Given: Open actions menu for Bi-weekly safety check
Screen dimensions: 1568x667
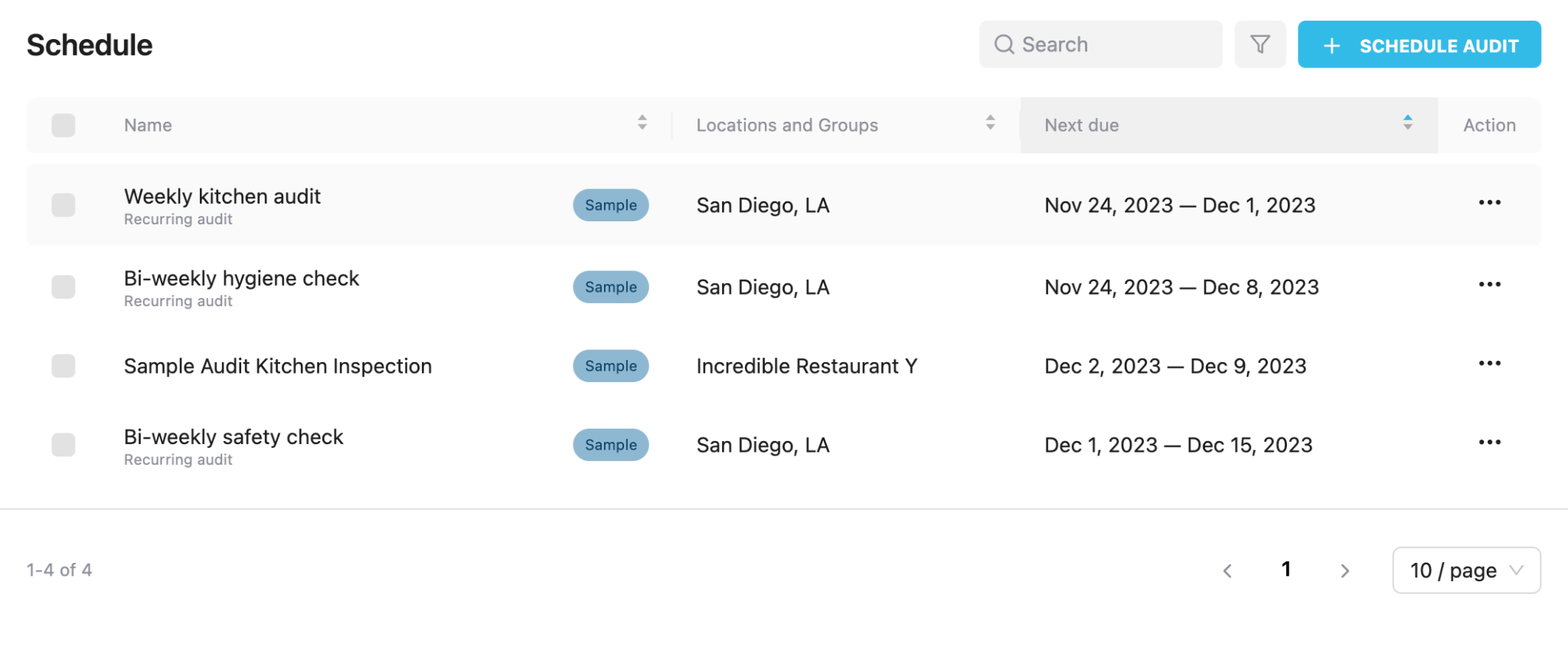Looking at the screenshot, I should [1489, 443].
